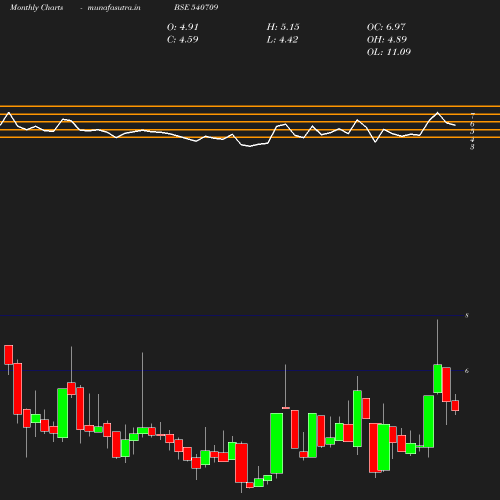Click the tall green candle reaching above 6
The image size is (500, 500).
click(437, 378)
